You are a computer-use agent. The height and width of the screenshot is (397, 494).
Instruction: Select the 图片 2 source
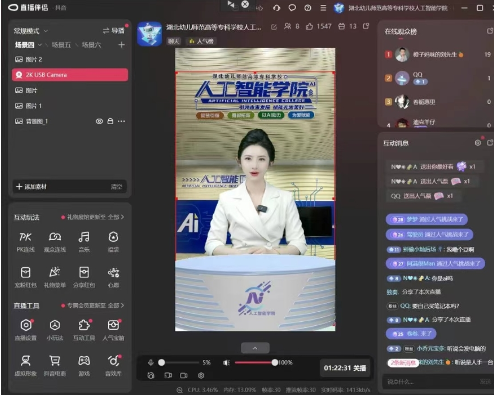[x=70, y=59]
